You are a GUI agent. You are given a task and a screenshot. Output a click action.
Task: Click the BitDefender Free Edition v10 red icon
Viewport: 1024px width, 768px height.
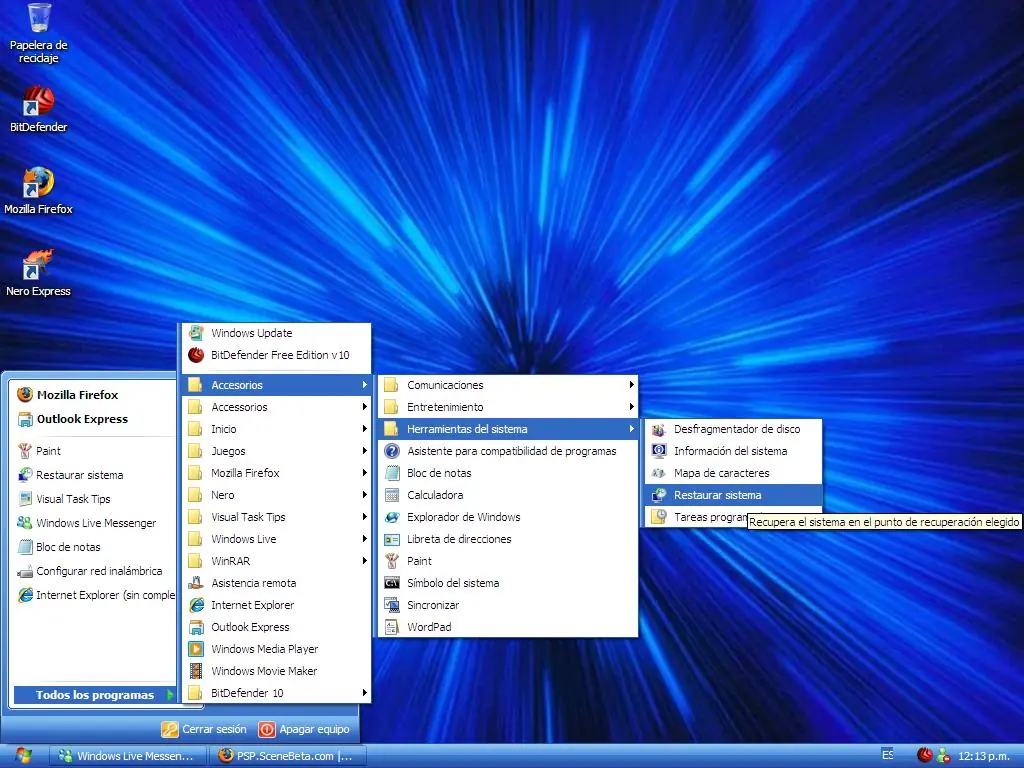coord(196,355)
